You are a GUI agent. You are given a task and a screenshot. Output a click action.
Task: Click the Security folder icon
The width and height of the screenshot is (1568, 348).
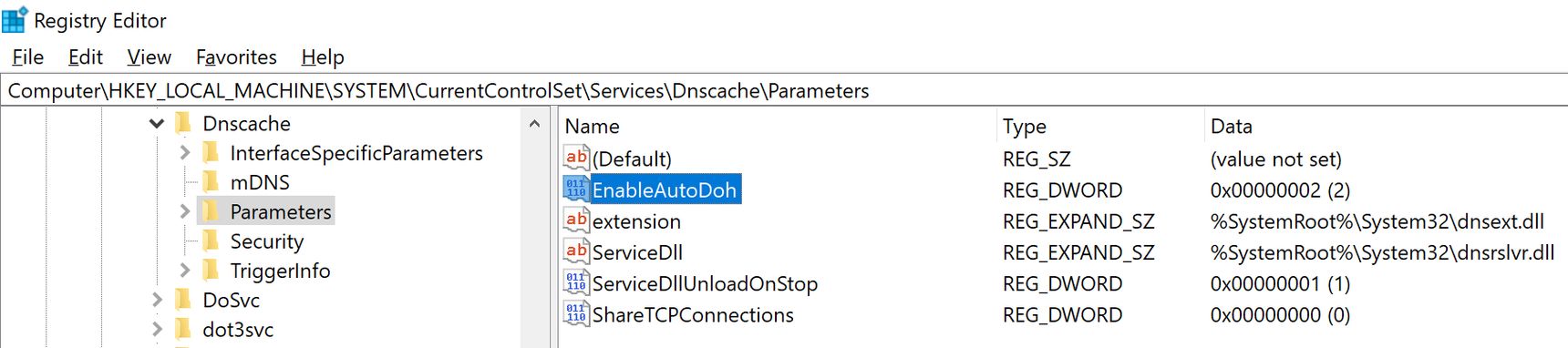[211, 241]
